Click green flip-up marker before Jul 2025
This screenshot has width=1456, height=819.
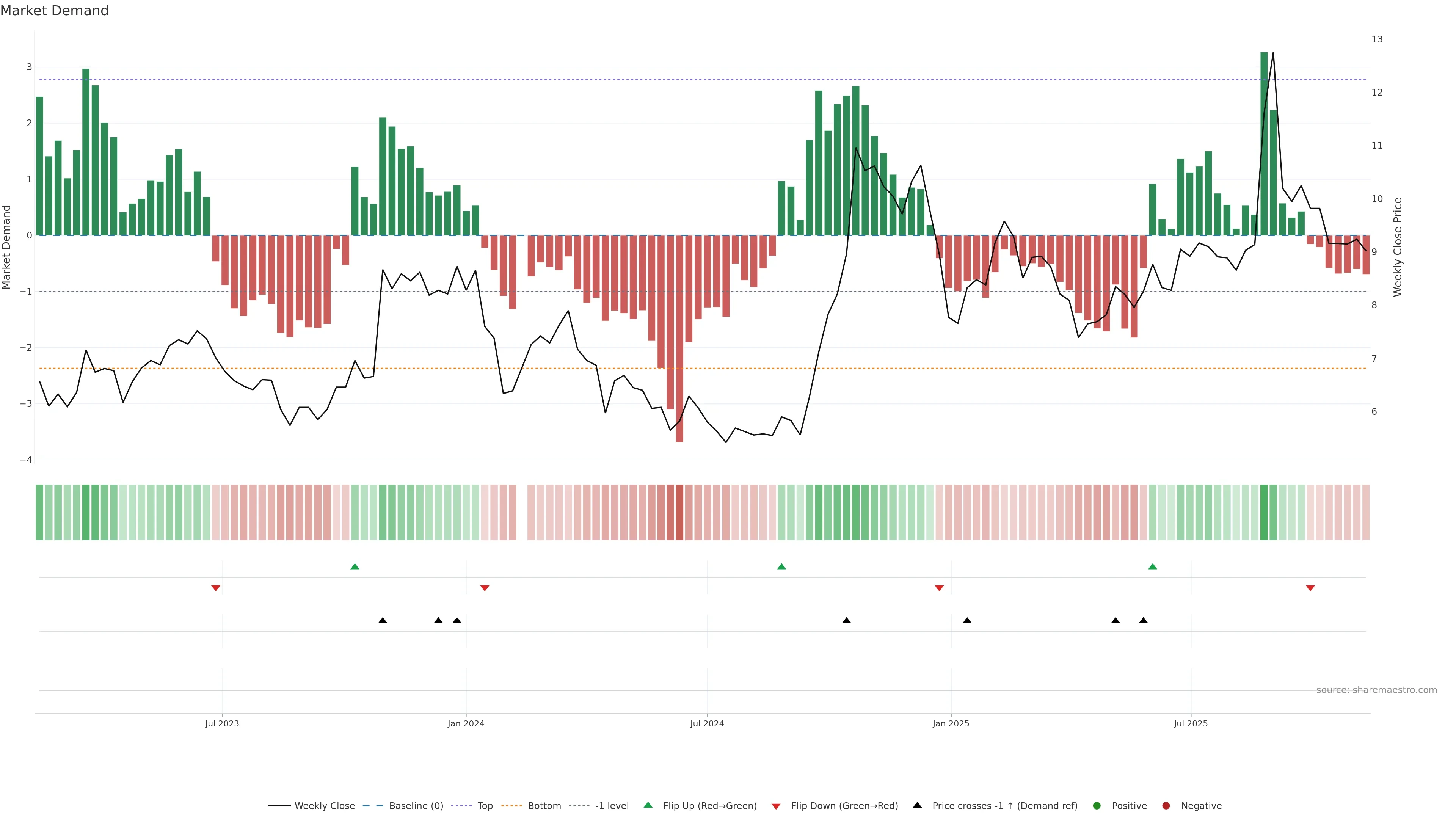pos(1153,566)
